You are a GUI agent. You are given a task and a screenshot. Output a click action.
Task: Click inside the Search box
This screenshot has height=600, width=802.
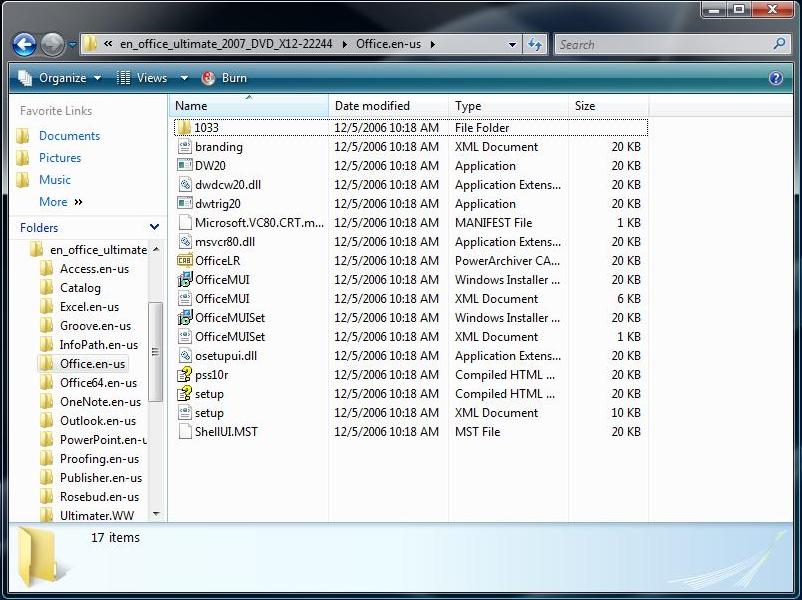(x=663, y=45)
